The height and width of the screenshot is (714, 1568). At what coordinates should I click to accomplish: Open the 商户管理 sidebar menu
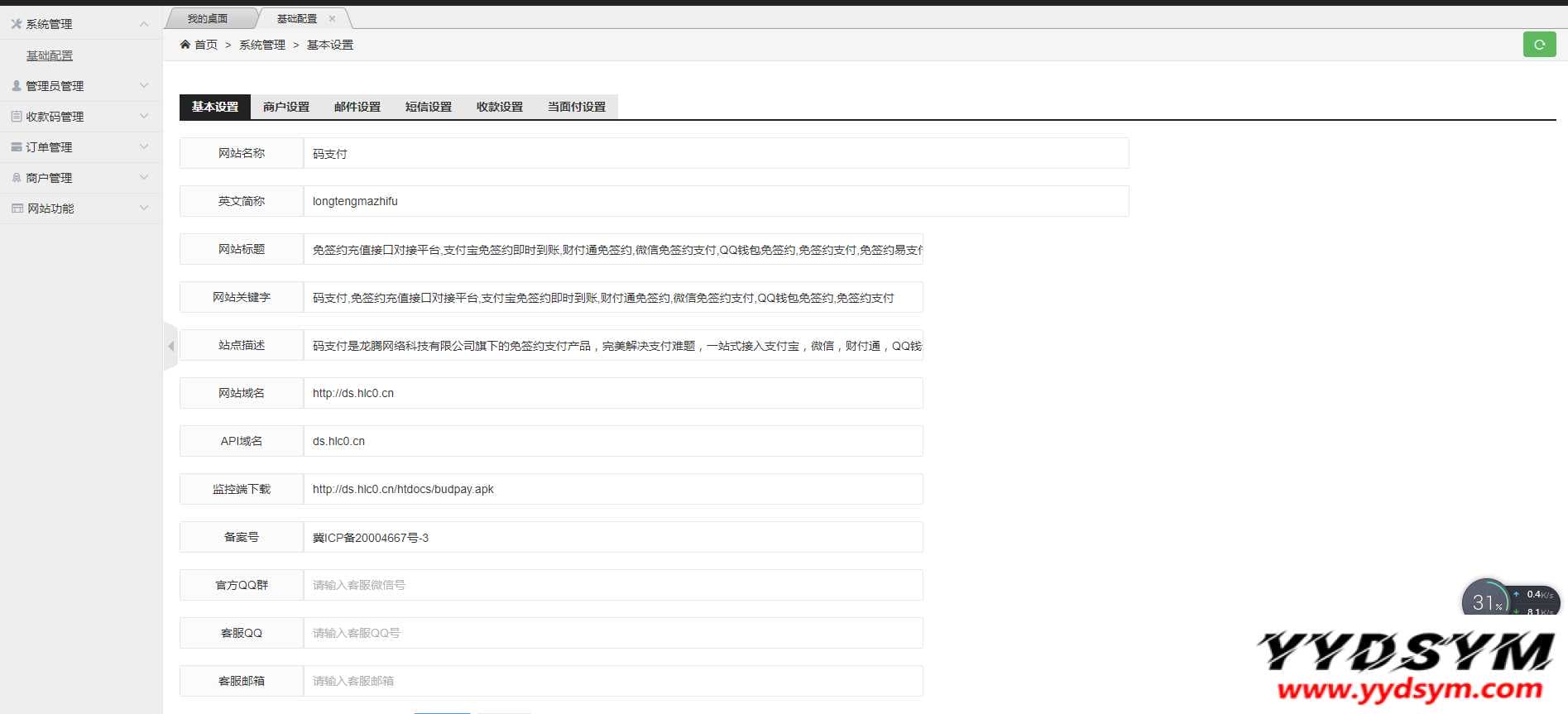click(81, 177)
